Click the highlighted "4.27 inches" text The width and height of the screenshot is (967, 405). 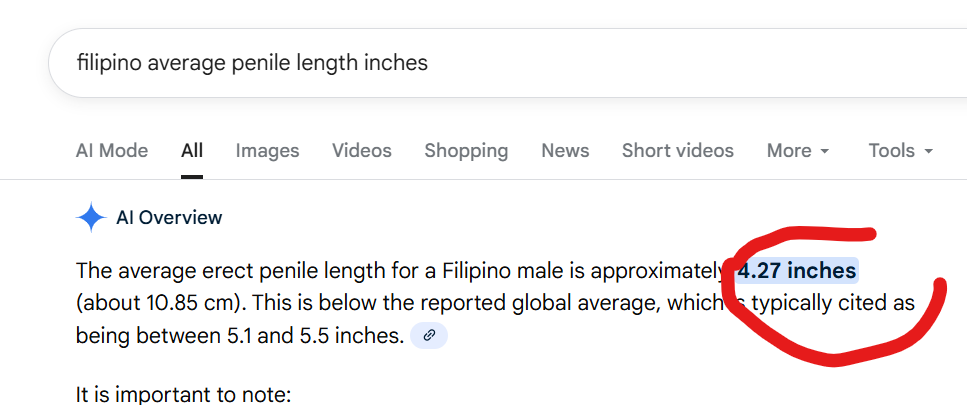(x=797, y=271)
